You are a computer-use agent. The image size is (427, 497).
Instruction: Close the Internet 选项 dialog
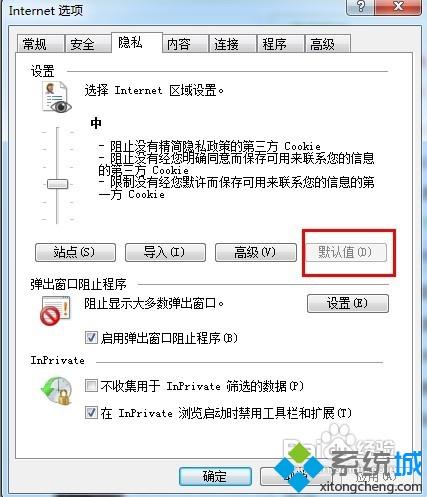(x=399, y=7)
